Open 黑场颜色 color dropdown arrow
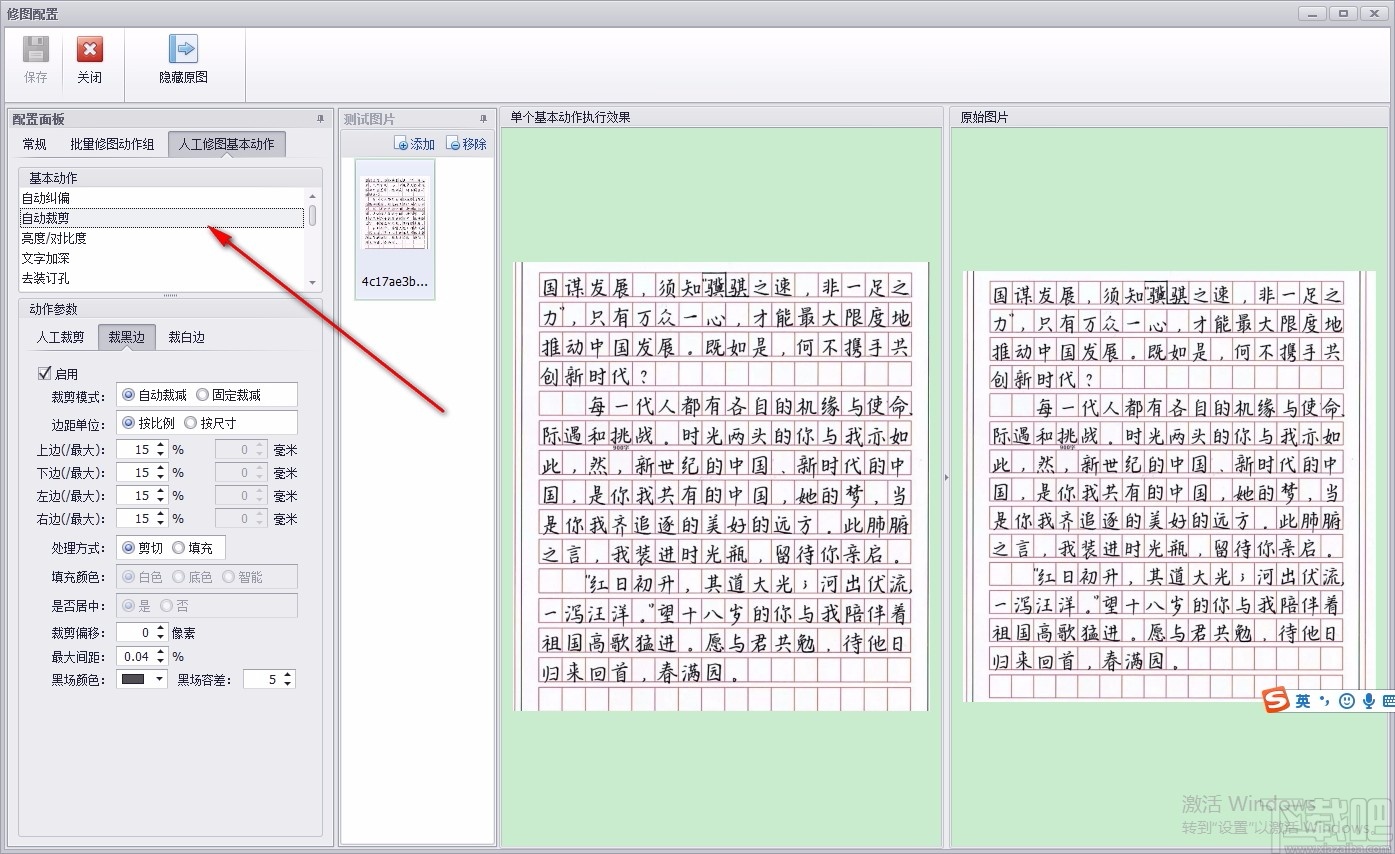The height and width of the screenshot is (854, 1395). point(160,680)
